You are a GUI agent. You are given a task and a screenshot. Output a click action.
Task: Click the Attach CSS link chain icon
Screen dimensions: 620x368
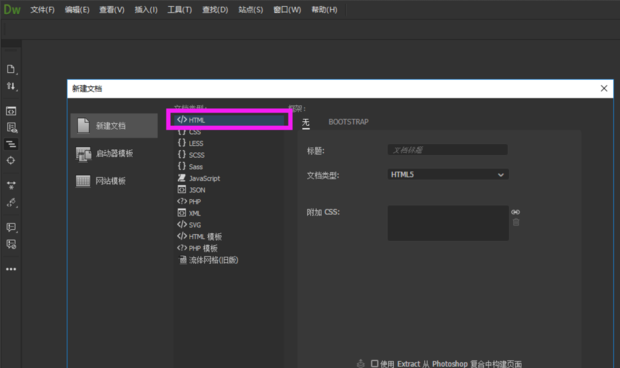516,212
